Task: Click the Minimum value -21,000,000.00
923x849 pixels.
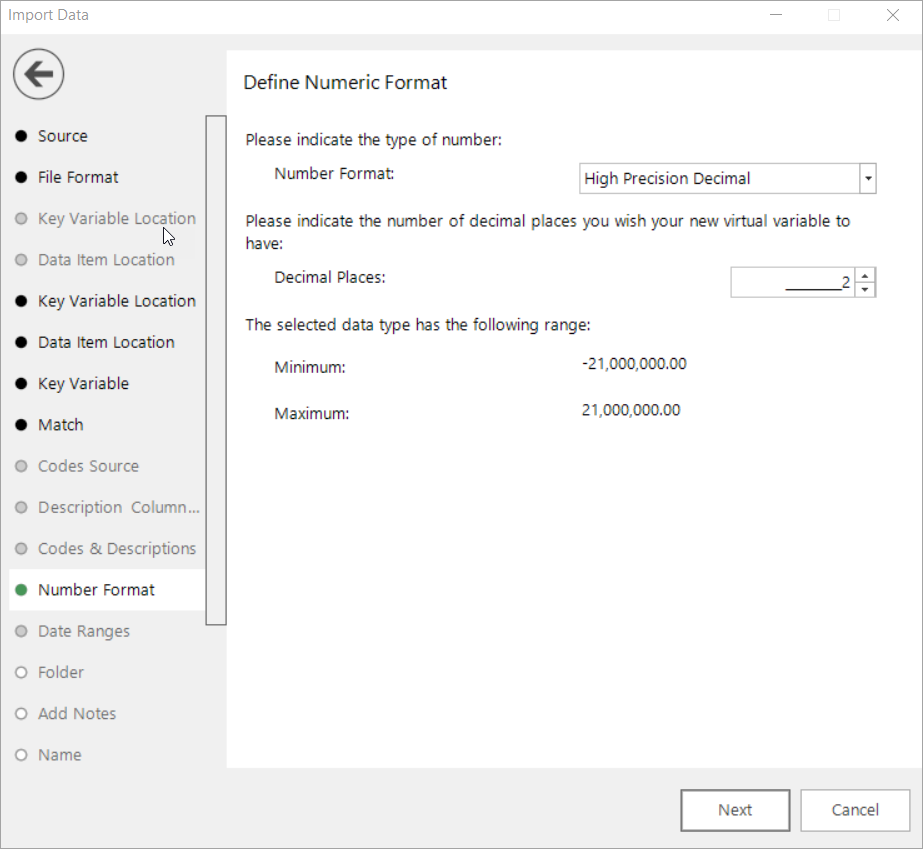Action: click(634, 364)
